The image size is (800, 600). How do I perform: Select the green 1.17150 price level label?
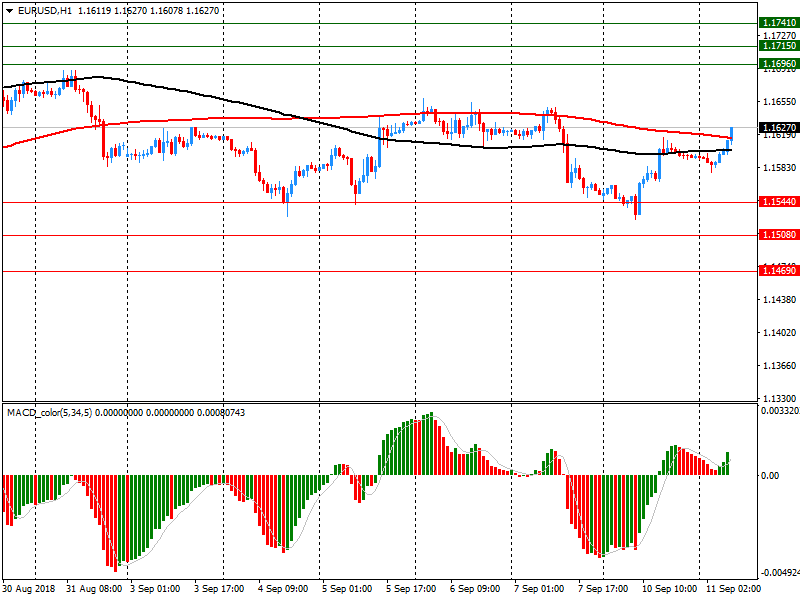coord(779,46)
